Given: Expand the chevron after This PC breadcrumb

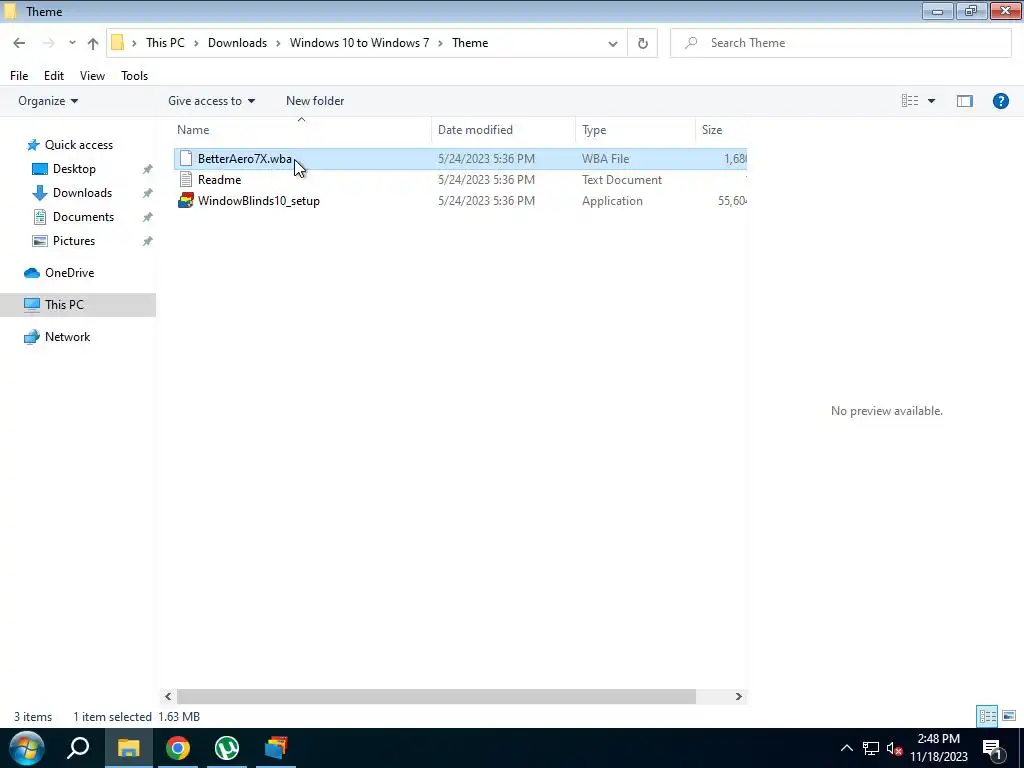Looking at the screenshot, I should click(196, 43).
